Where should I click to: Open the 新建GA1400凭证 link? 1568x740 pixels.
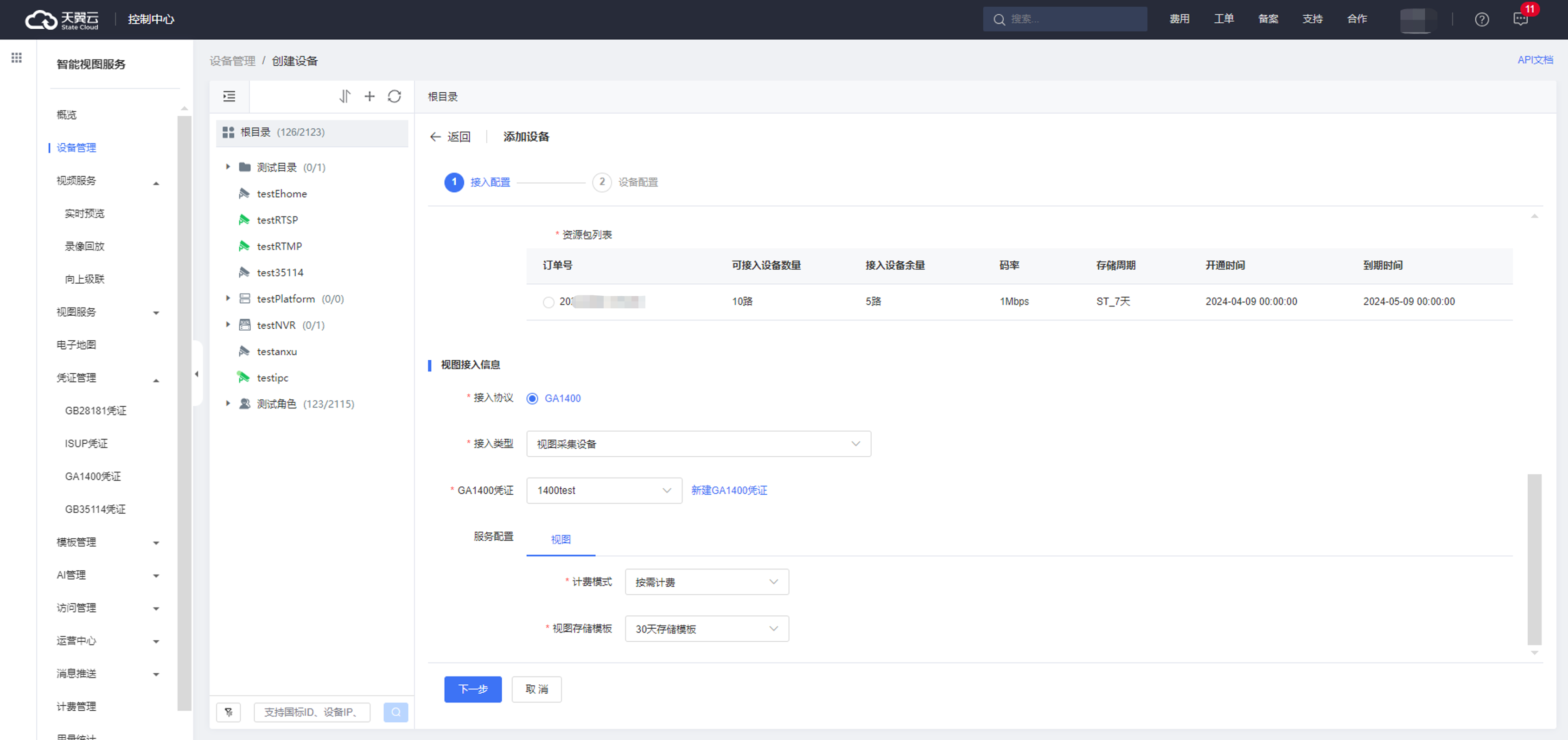pos(729,490)
